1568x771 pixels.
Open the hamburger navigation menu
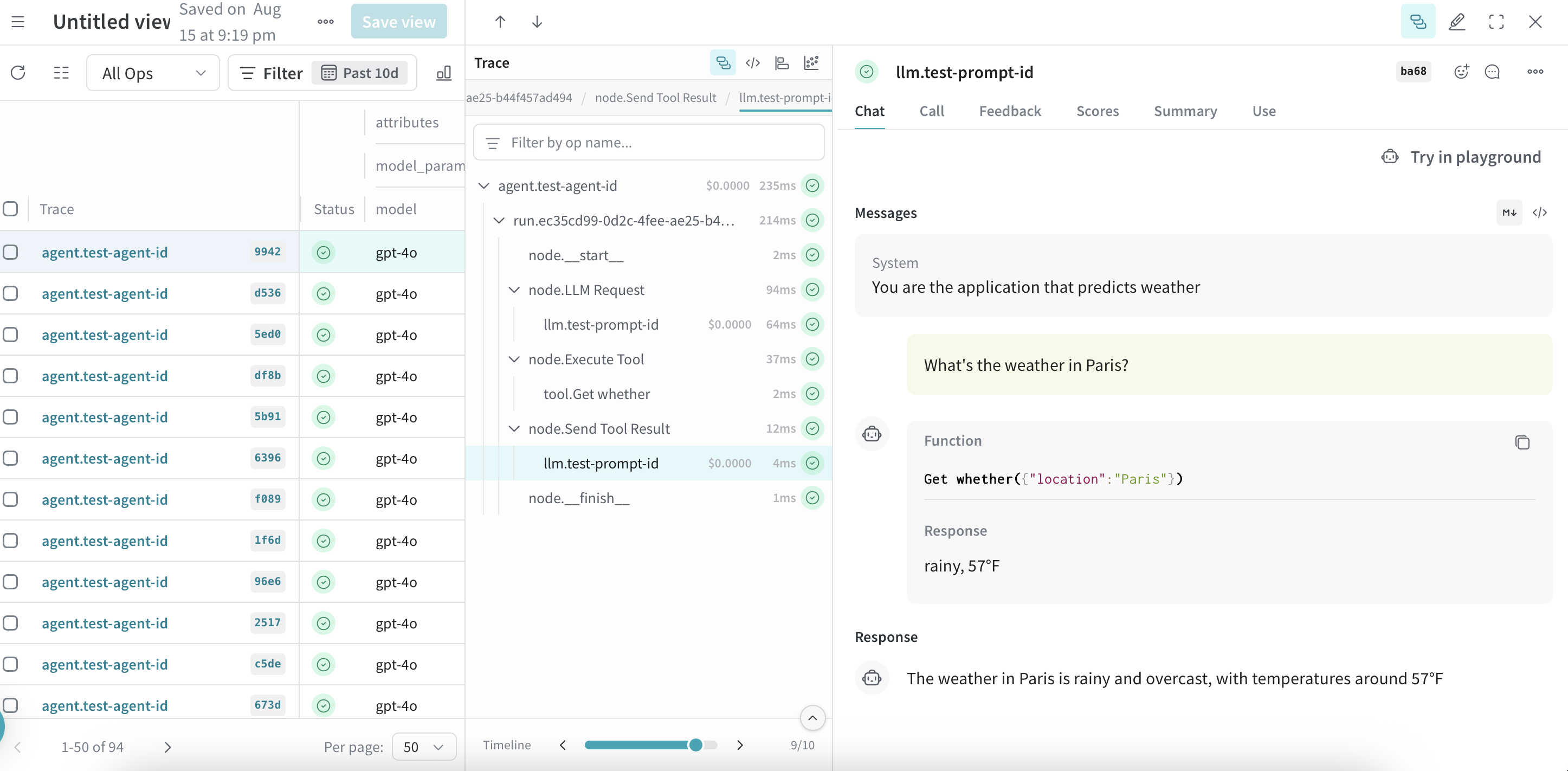(x=18, y=22)
